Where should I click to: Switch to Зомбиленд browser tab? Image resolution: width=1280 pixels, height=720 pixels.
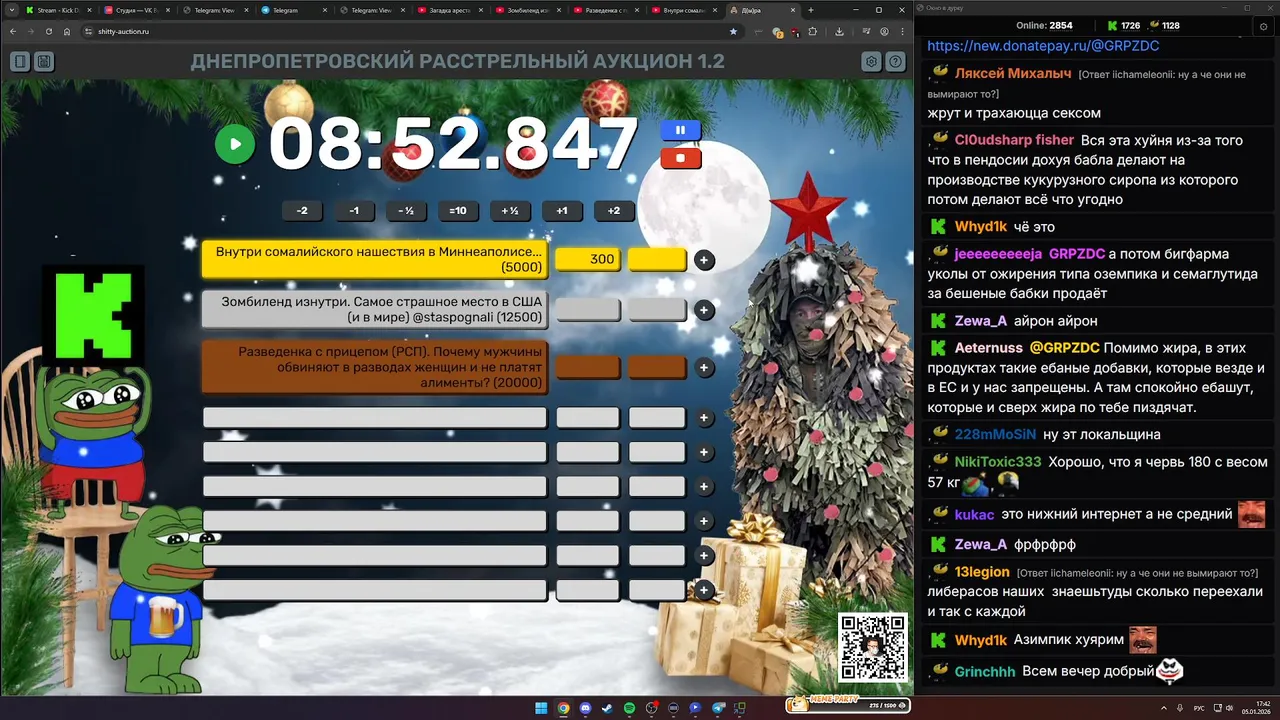[x=529, y=10]
